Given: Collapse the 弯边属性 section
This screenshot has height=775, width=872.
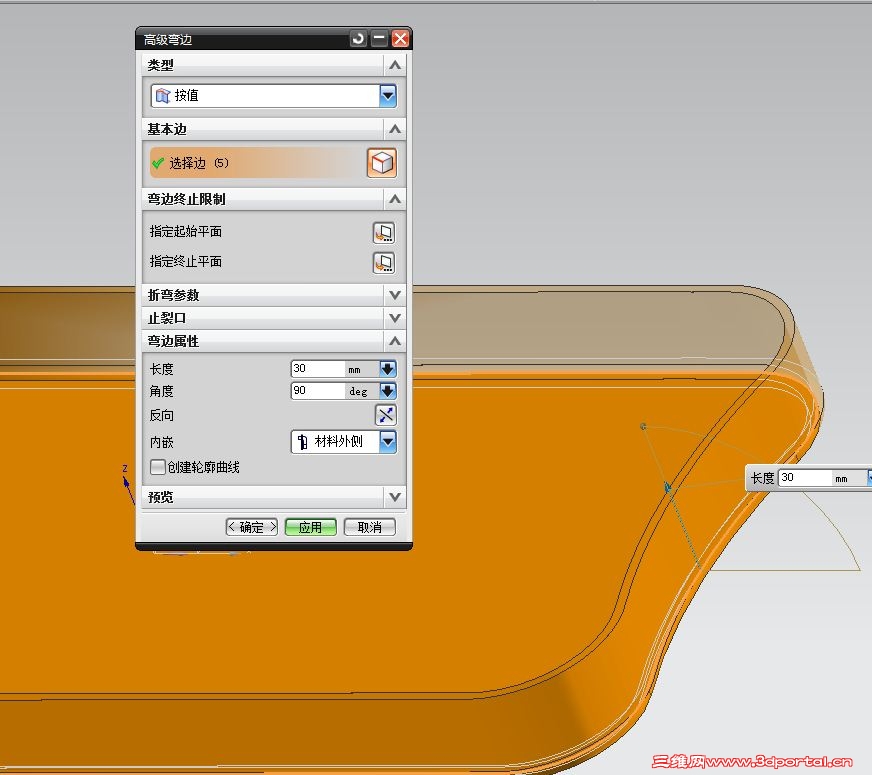Looking at the screenshot, I should pos(395,341).
